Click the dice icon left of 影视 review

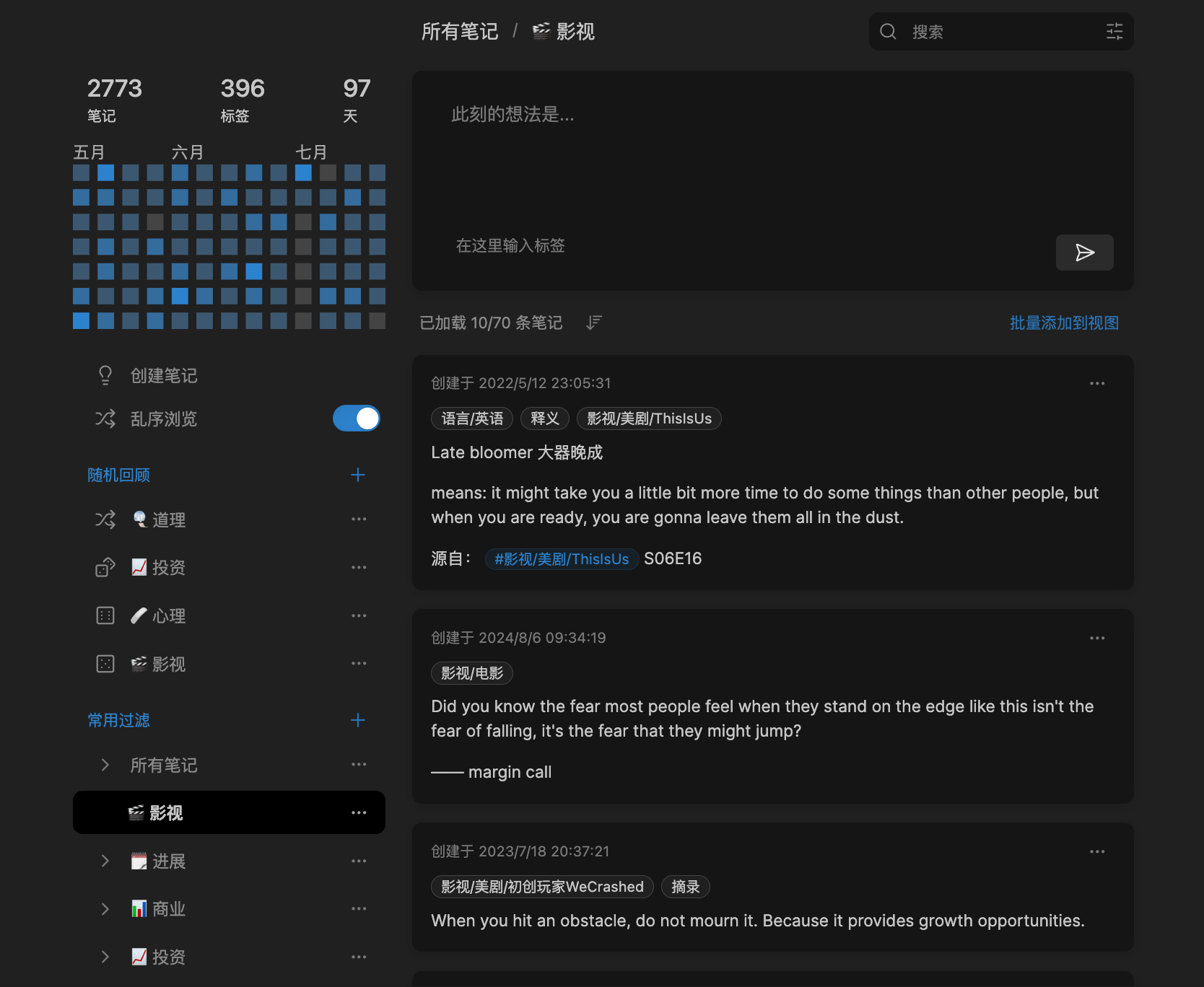click(x=105, y=664)
